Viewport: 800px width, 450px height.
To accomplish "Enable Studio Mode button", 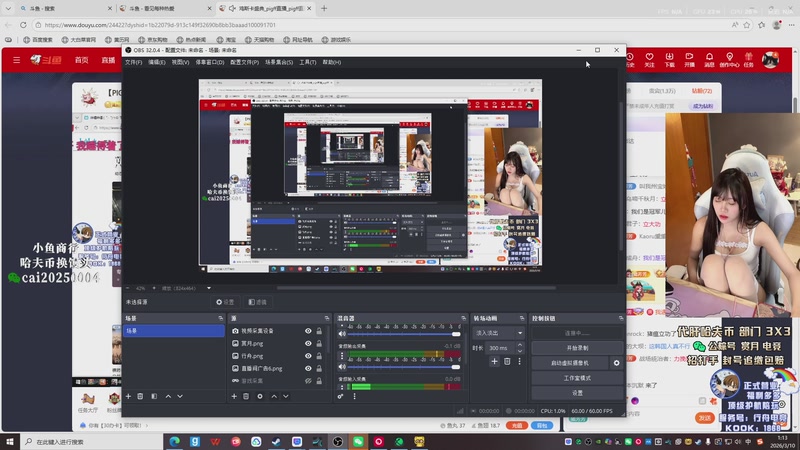I will [x=577, y=378].
